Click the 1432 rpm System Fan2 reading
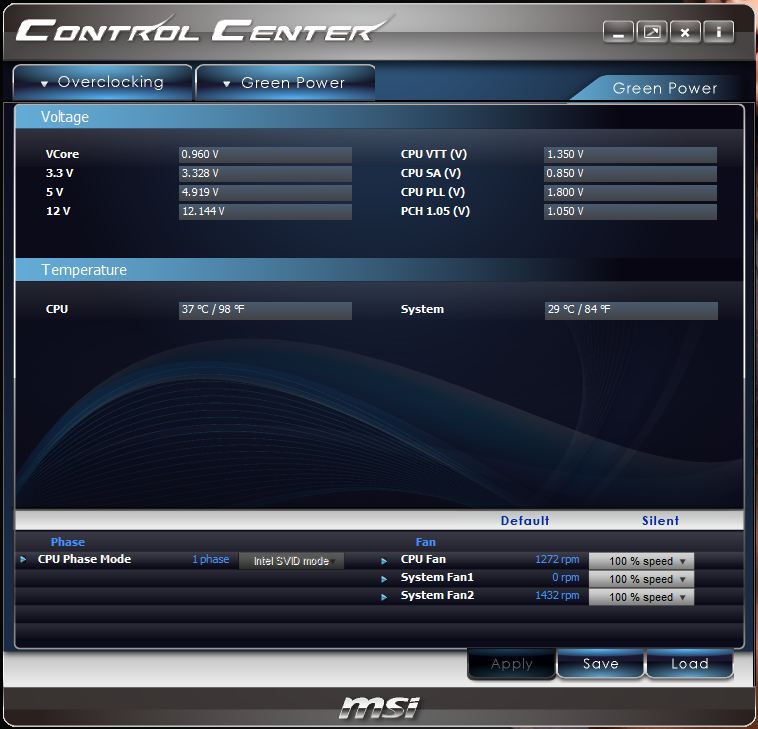This screenshot has width=758, height=729. pos(557,595)
